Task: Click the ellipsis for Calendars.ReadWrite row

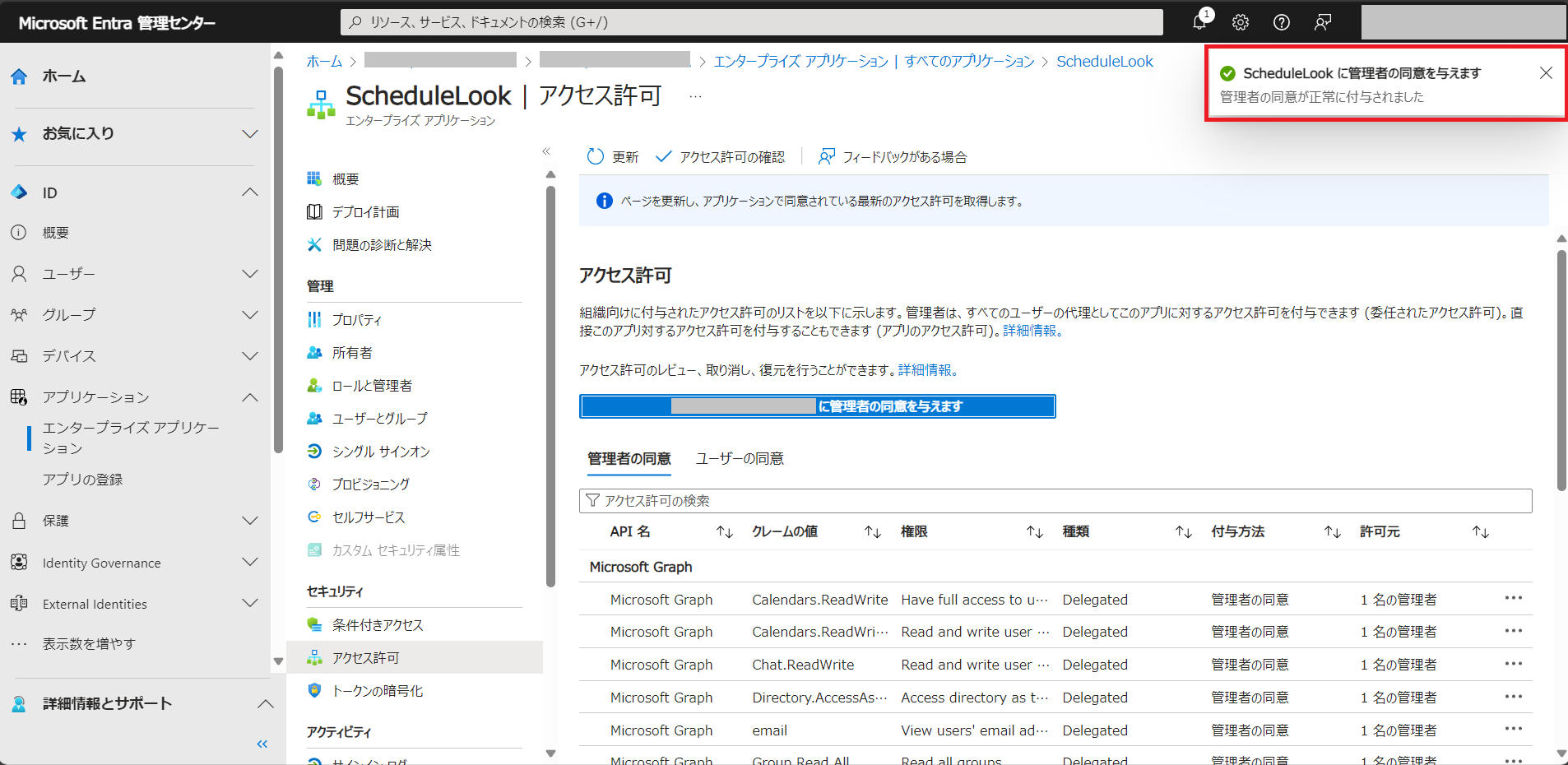Action: click(x=1514, y=598)
